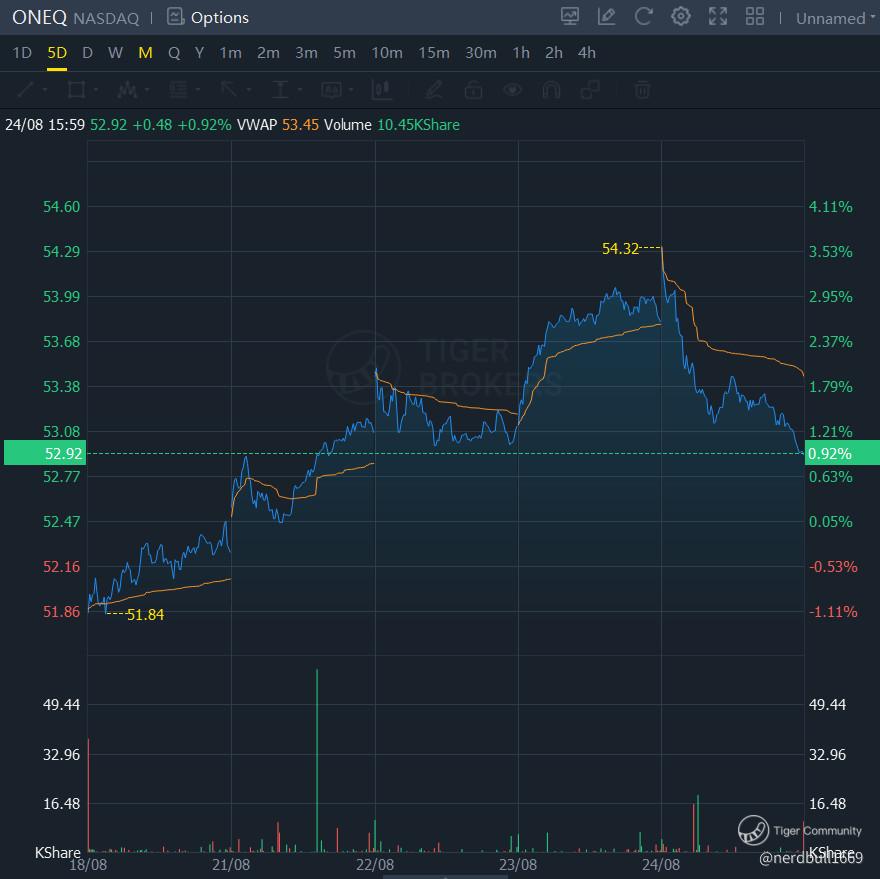Open the Unnamed layout dropdown
The height and width of the screenshot is (879, 880).
point(835,19)
